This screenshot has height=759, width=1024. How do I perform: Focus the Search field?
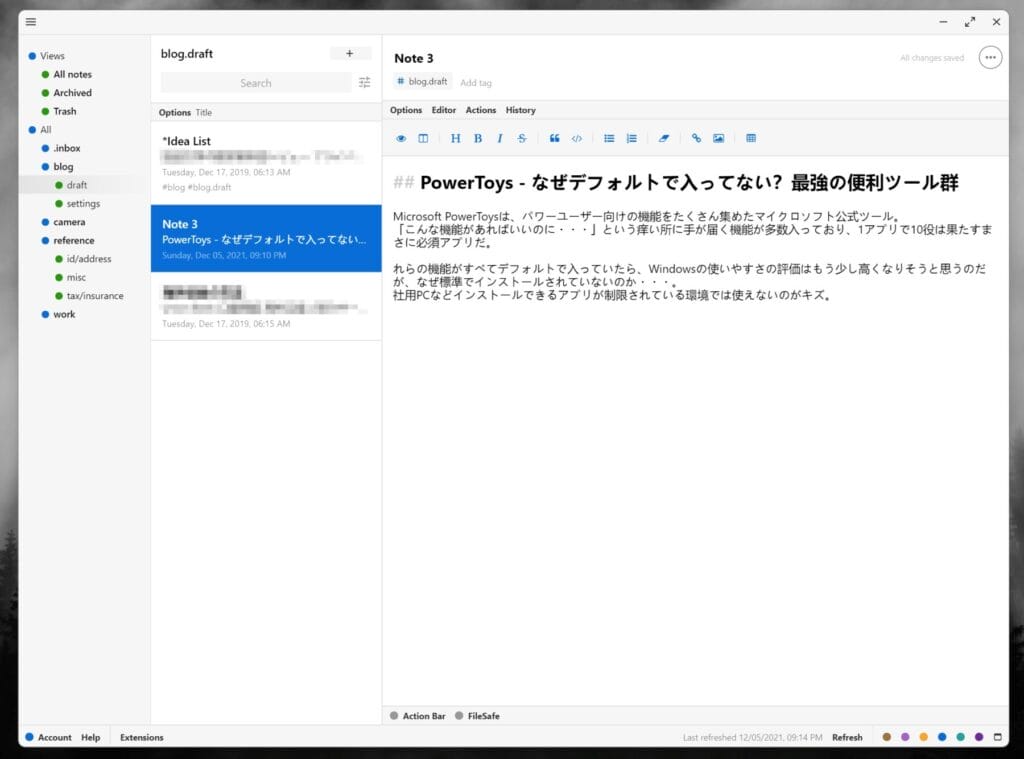[x=256, y=83]
